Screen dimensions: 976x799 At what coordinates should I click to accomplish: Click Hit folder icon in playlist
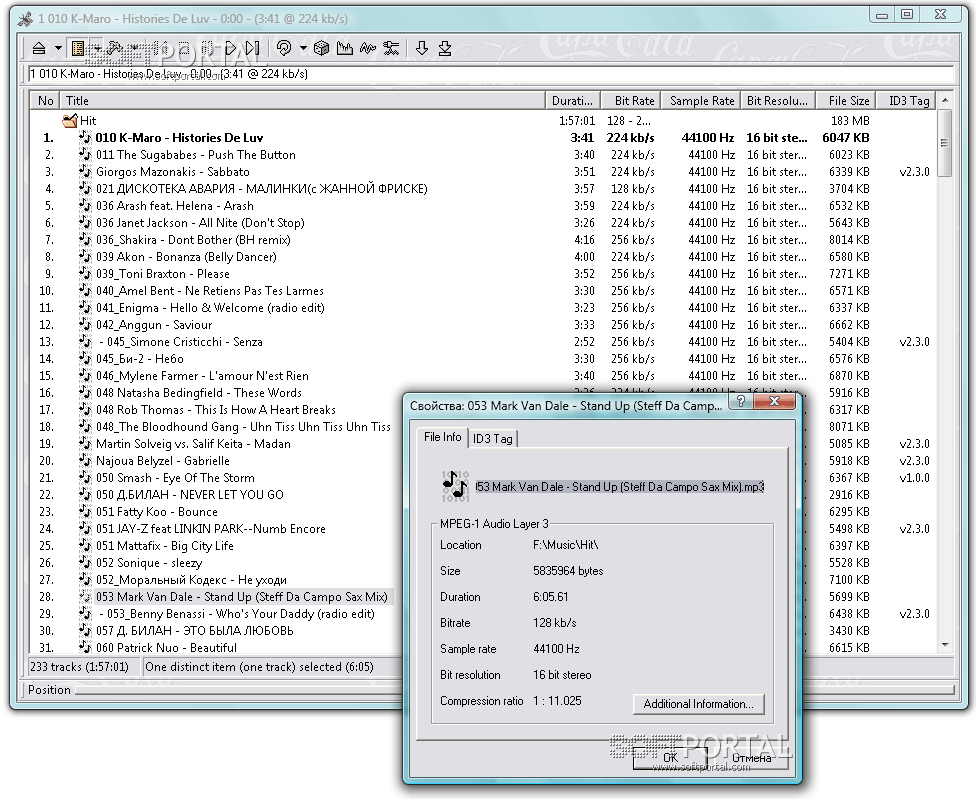pyautogui.click(x=70, y=120)
